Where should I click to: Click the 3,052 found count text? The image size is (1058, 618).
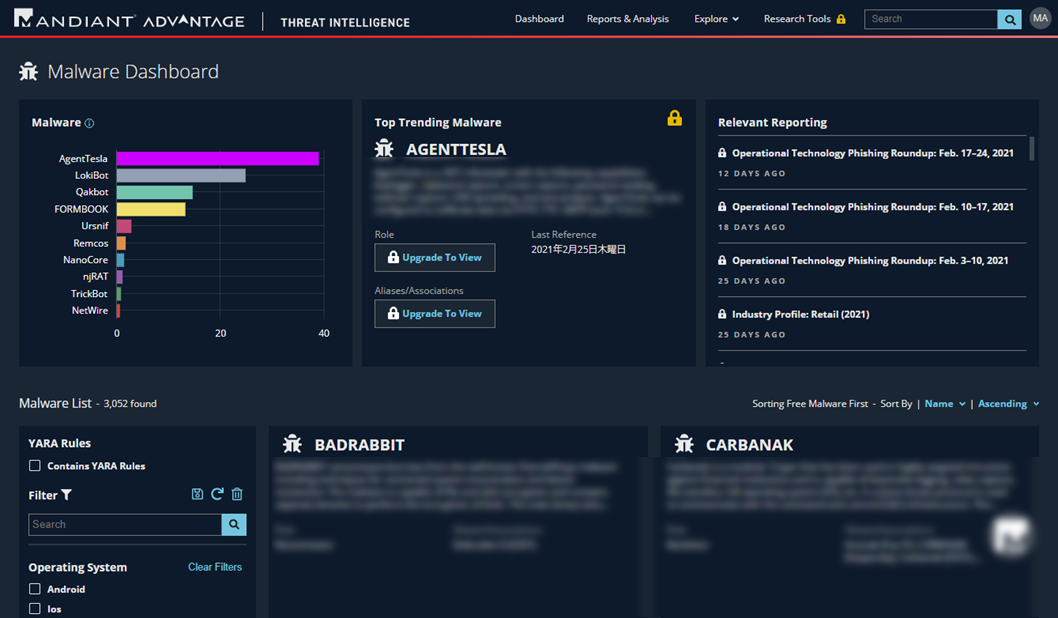pos(130,403)
